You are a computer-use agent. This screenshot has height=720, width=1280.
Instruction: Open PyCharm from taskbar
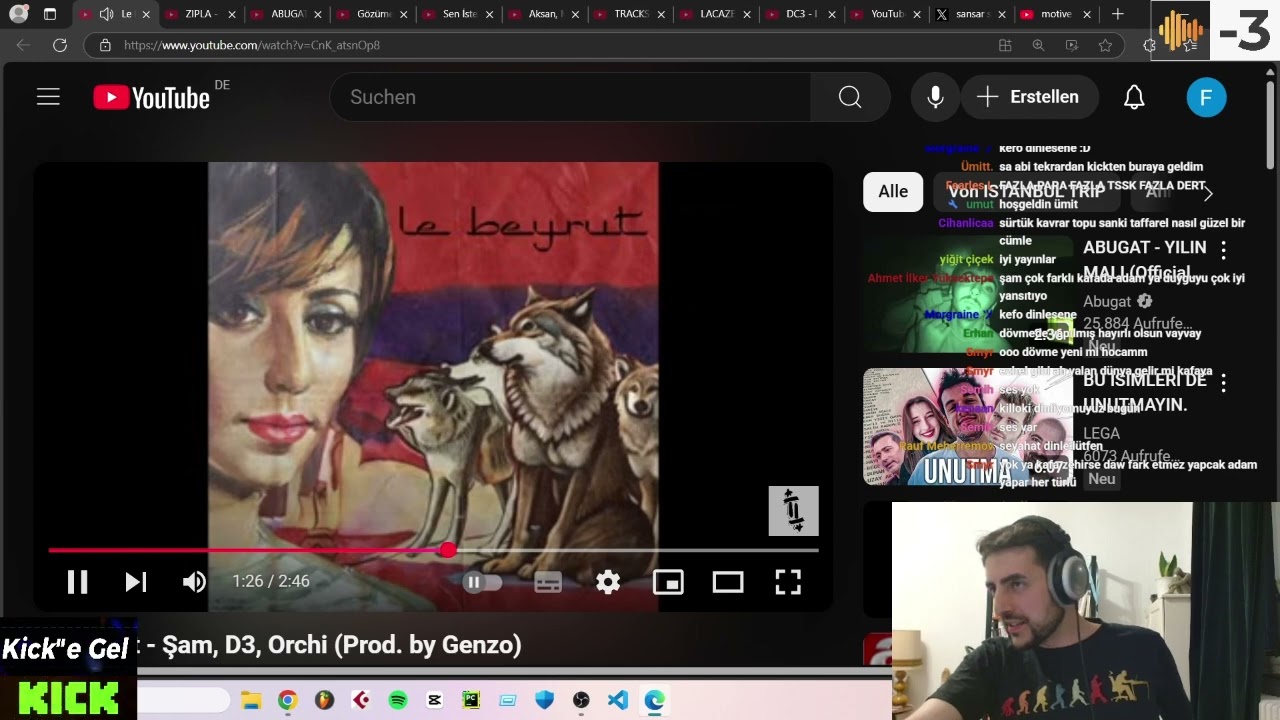pyautogui.click(x=471, y=700)
